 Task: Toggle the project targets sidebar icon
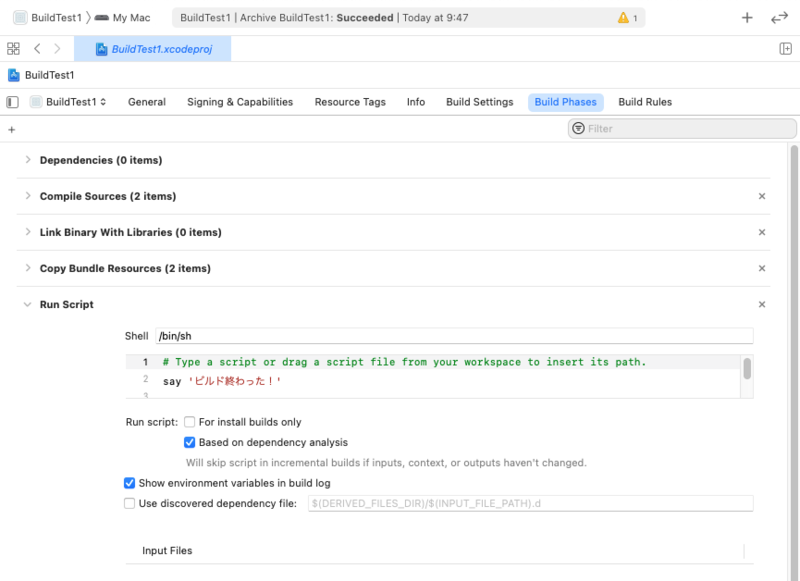[13, 102]
